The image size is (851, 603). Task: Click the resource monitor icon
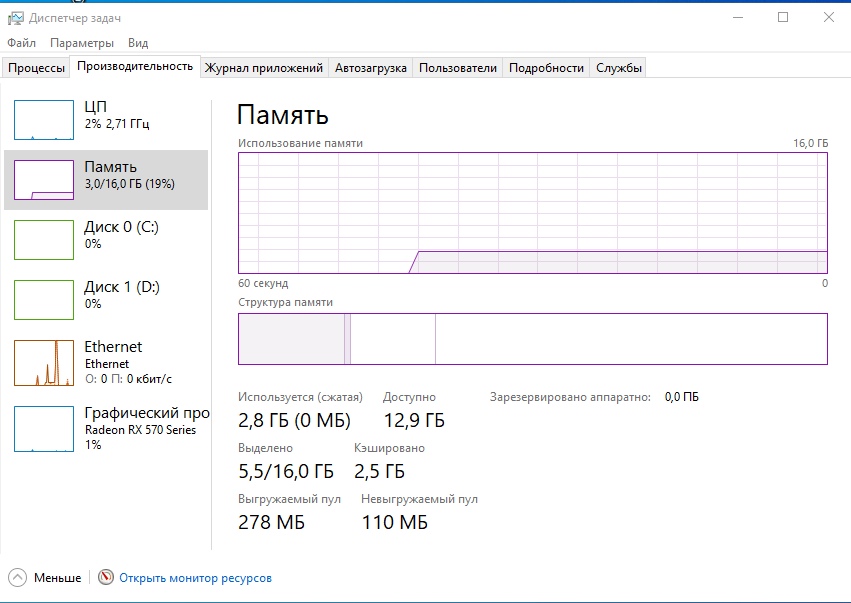(x=106, y=578)
